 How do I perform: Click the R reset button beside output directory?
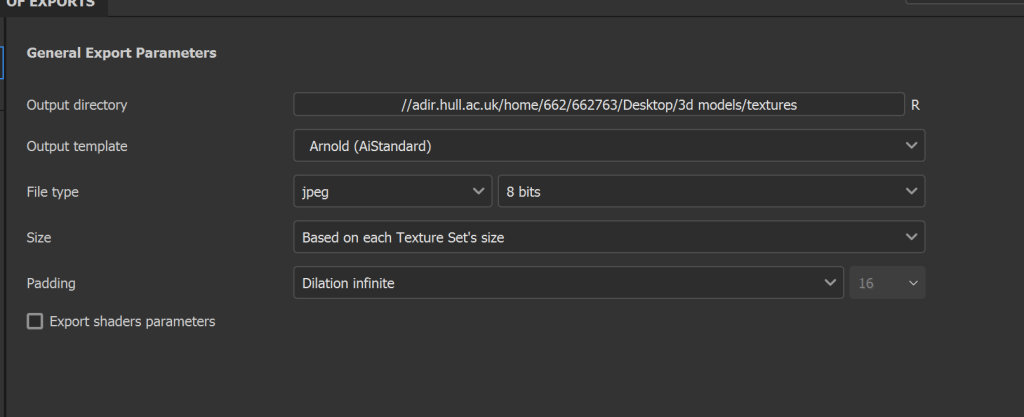(915, 105)
